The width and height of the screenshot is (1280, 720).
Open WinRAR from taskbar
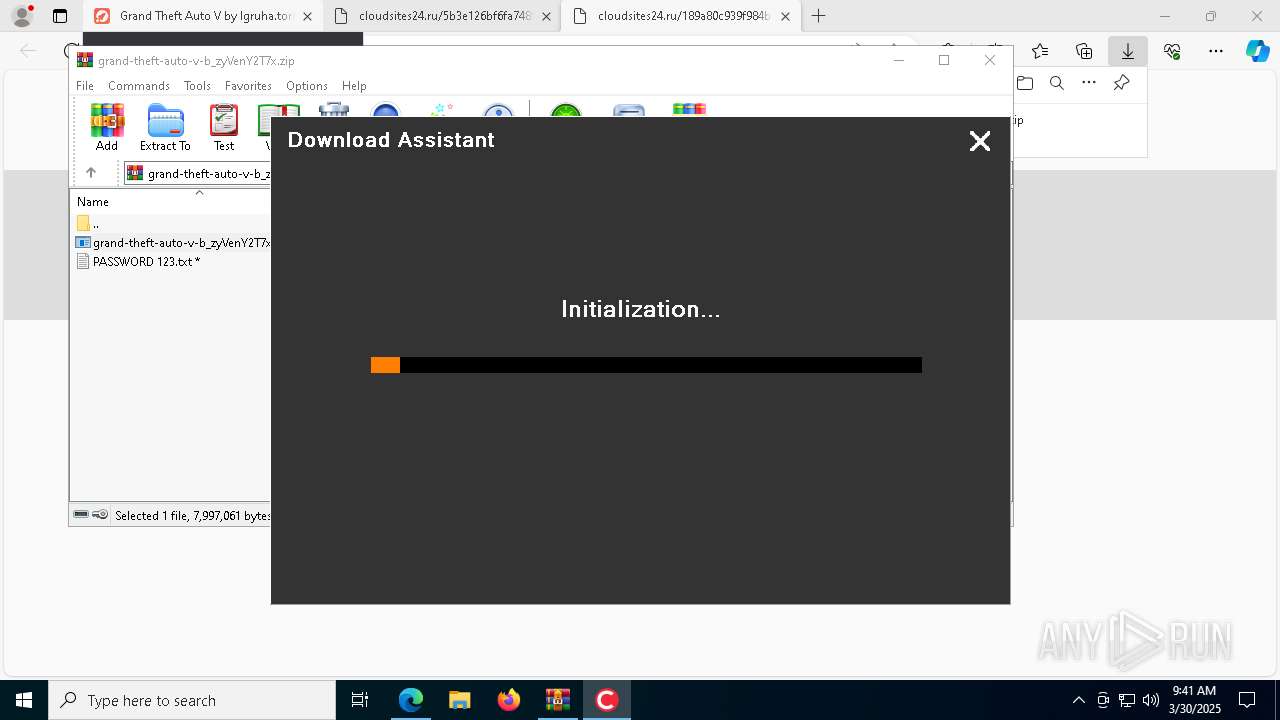[x=557, y=700]
